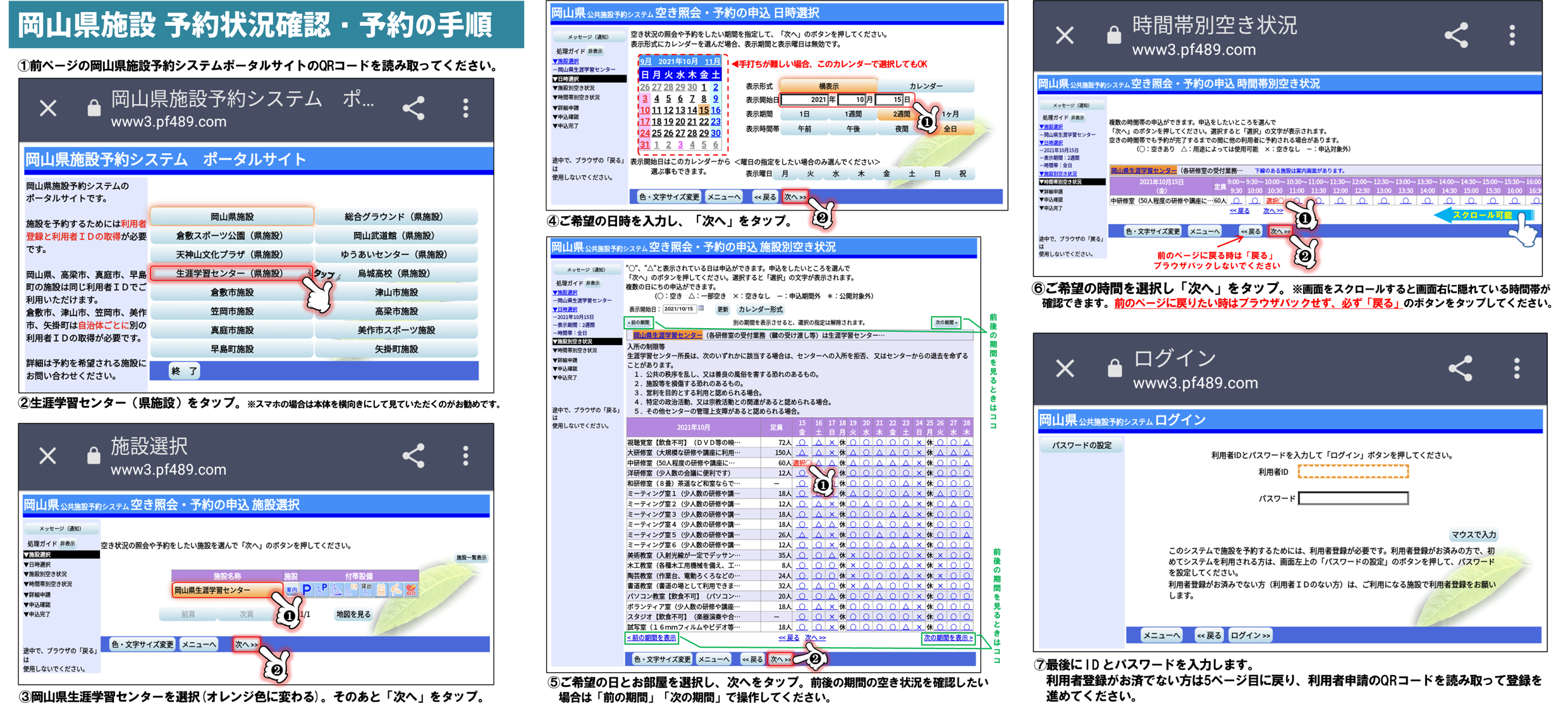This screenshot has height=711, width=1568.
Task: Click the 案内 facility info icon
Action: click(x=291, y=590)
